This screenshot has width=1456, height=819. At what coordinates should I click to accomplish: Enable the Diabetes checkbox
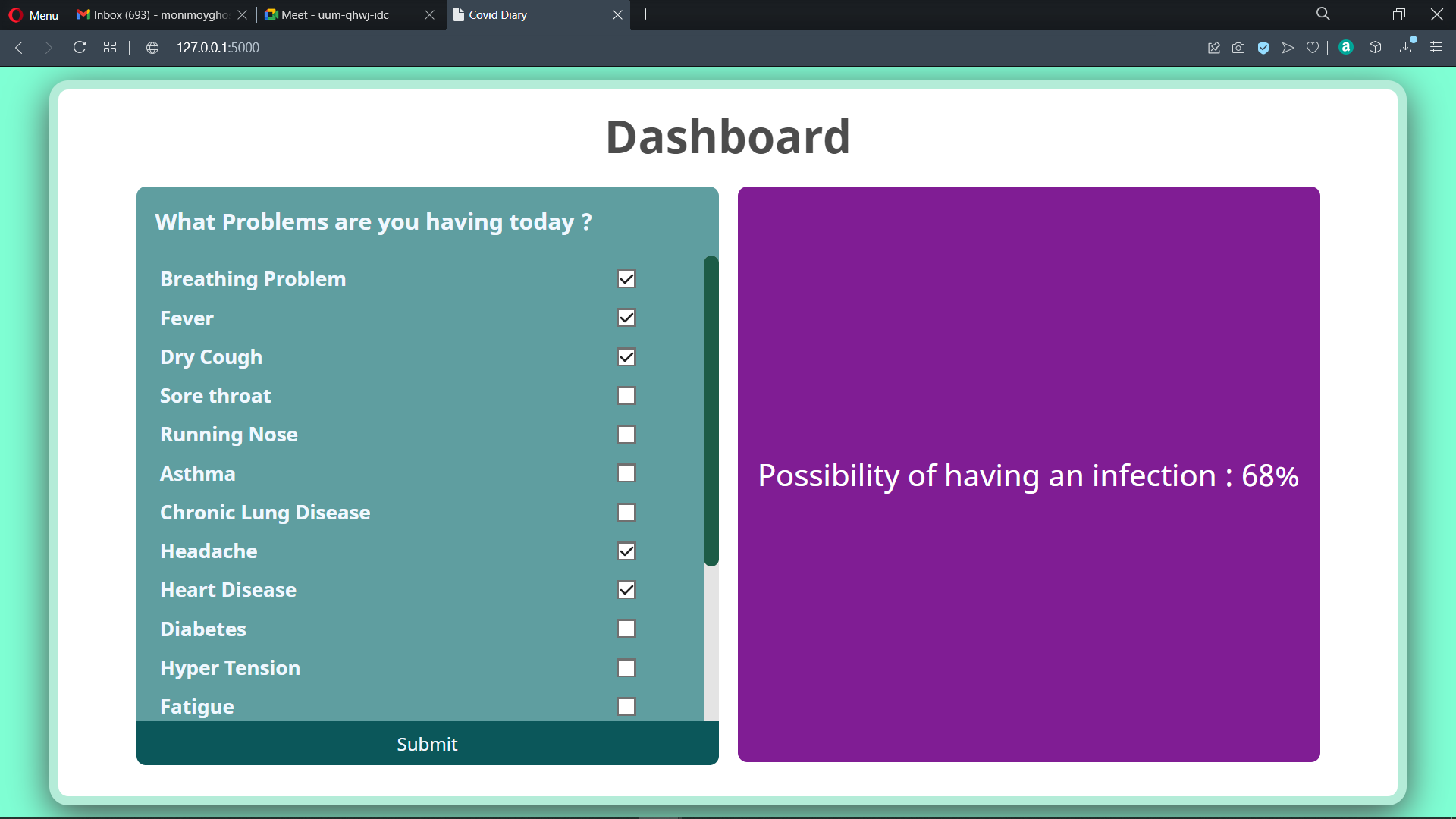click(626, 629)
